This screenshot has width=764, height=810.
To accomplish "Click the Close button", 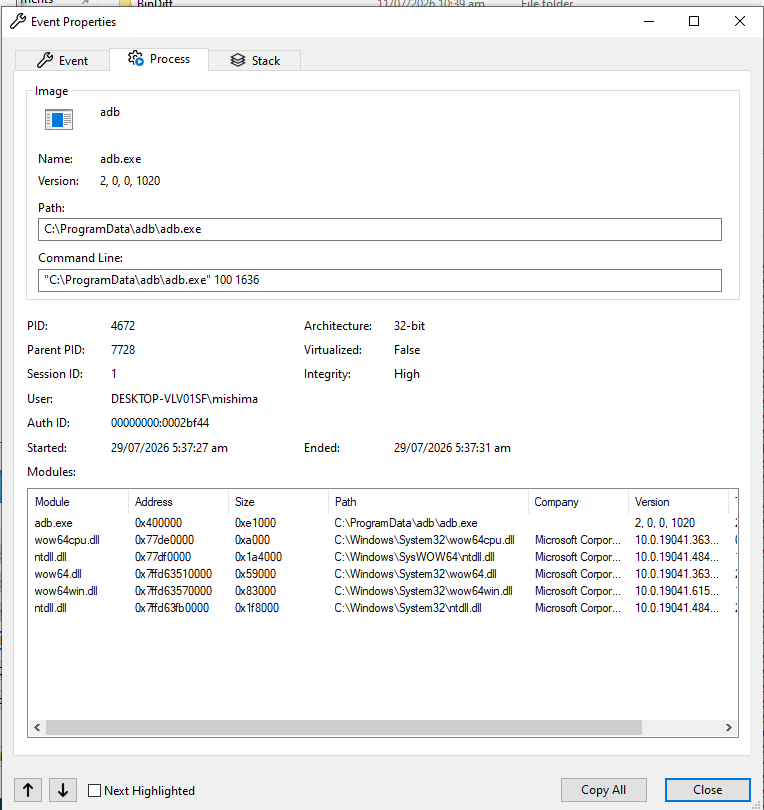I will click(x=708, y=790).
